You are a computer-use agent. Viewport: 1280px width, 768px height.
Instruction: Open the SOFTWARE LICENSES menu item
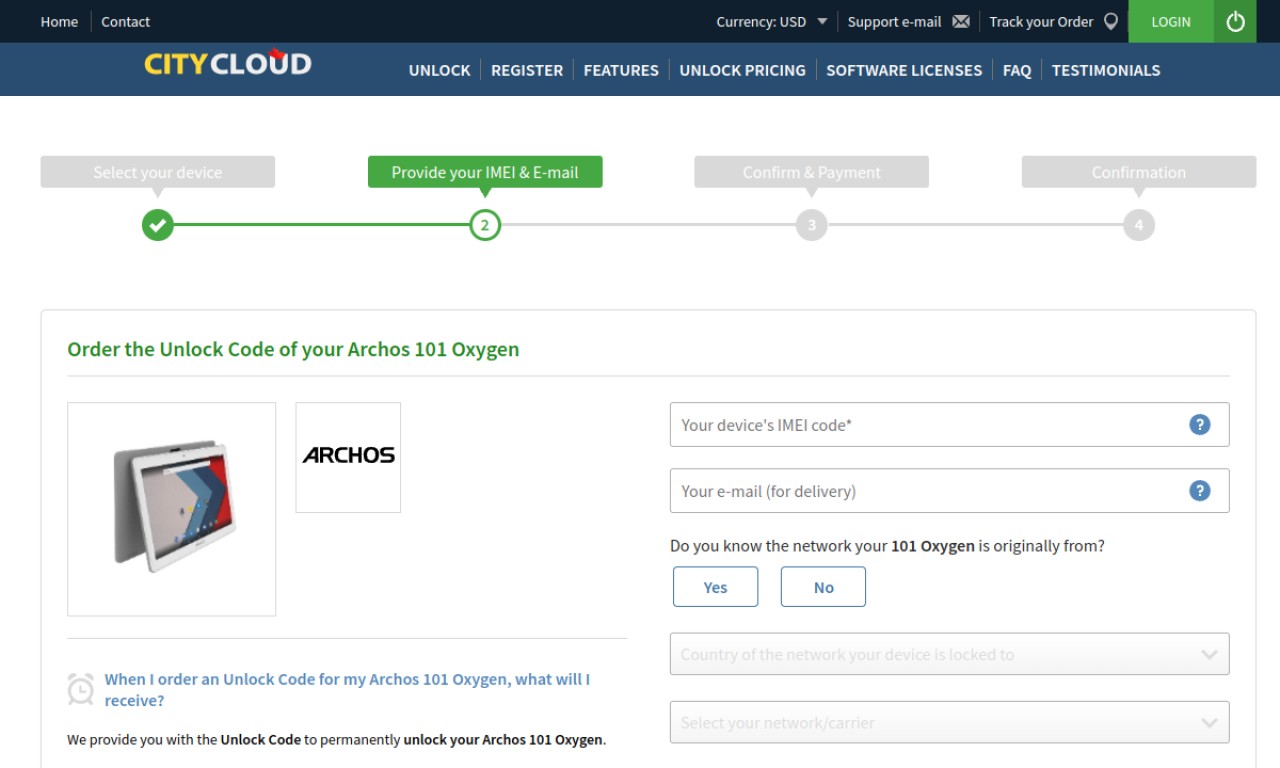point(904,70)
